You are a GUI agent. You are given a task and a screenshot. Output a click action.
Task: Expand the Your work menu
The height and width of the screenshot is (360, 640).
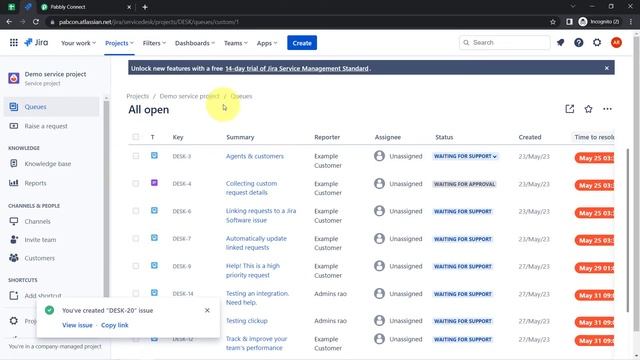[78, 43]
